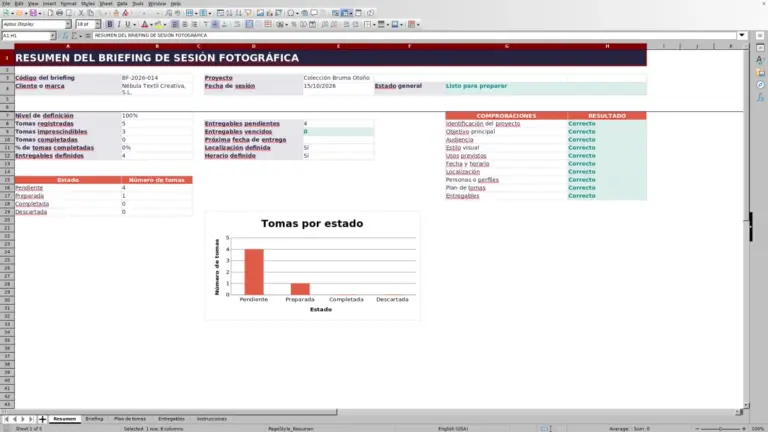Toggle Underline formatting
This screenshot has height=432, width=768.
[x=127, y=24]
